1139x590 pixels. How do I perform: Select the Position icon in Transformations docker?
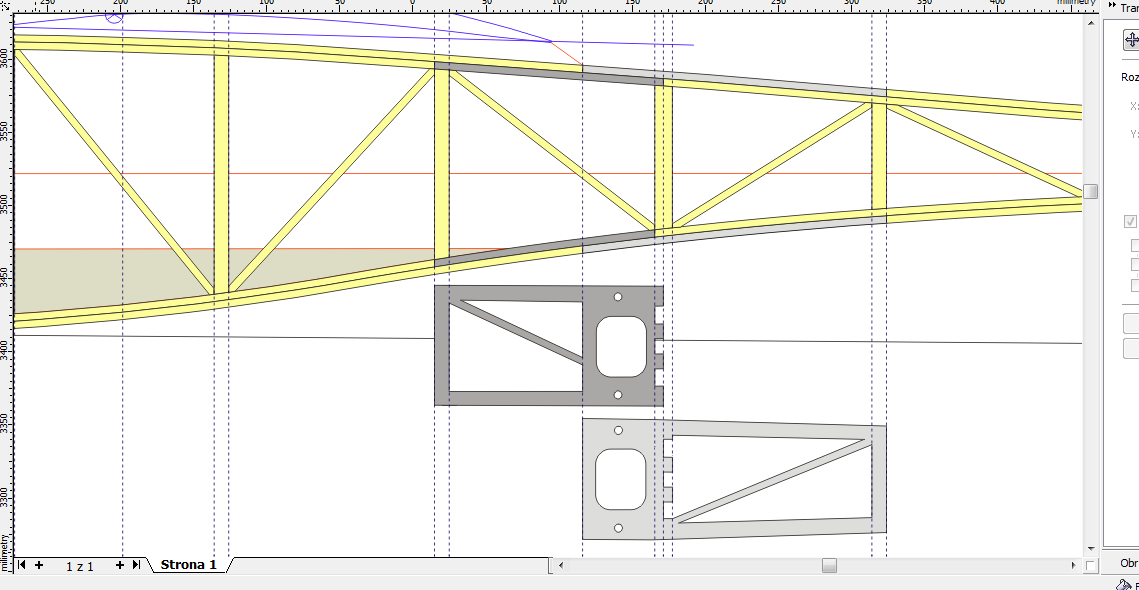[1131, 40]
